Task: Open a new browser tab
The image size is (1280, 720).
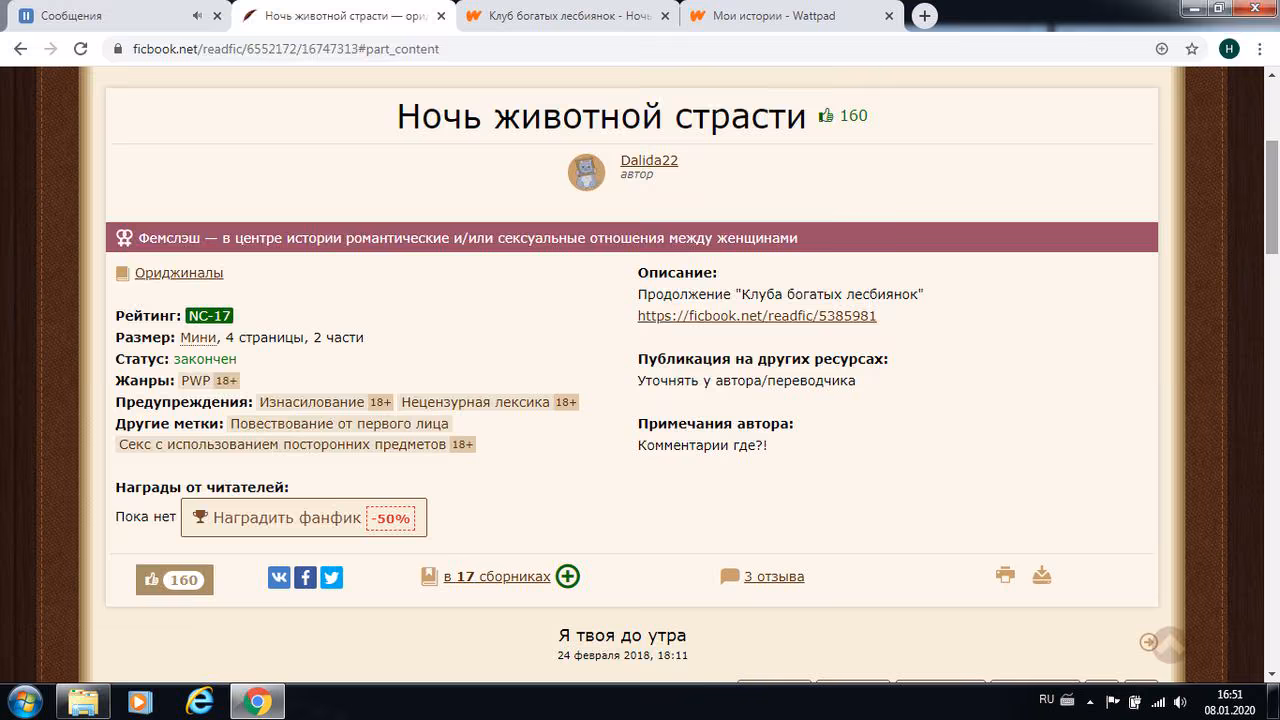Action: [925, 16]
